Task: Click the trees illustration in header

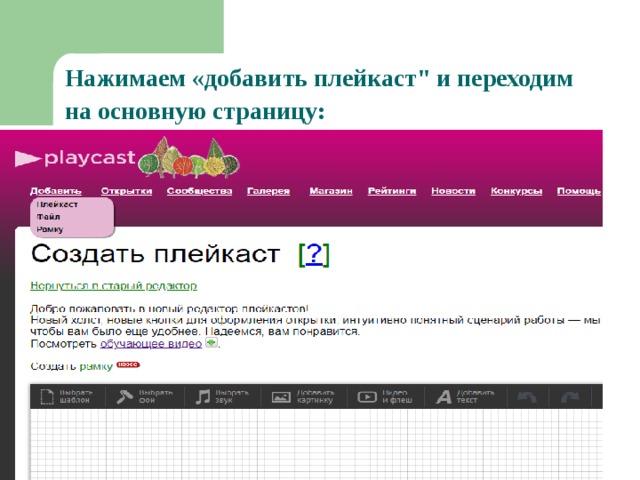Action: coord(189,158)
